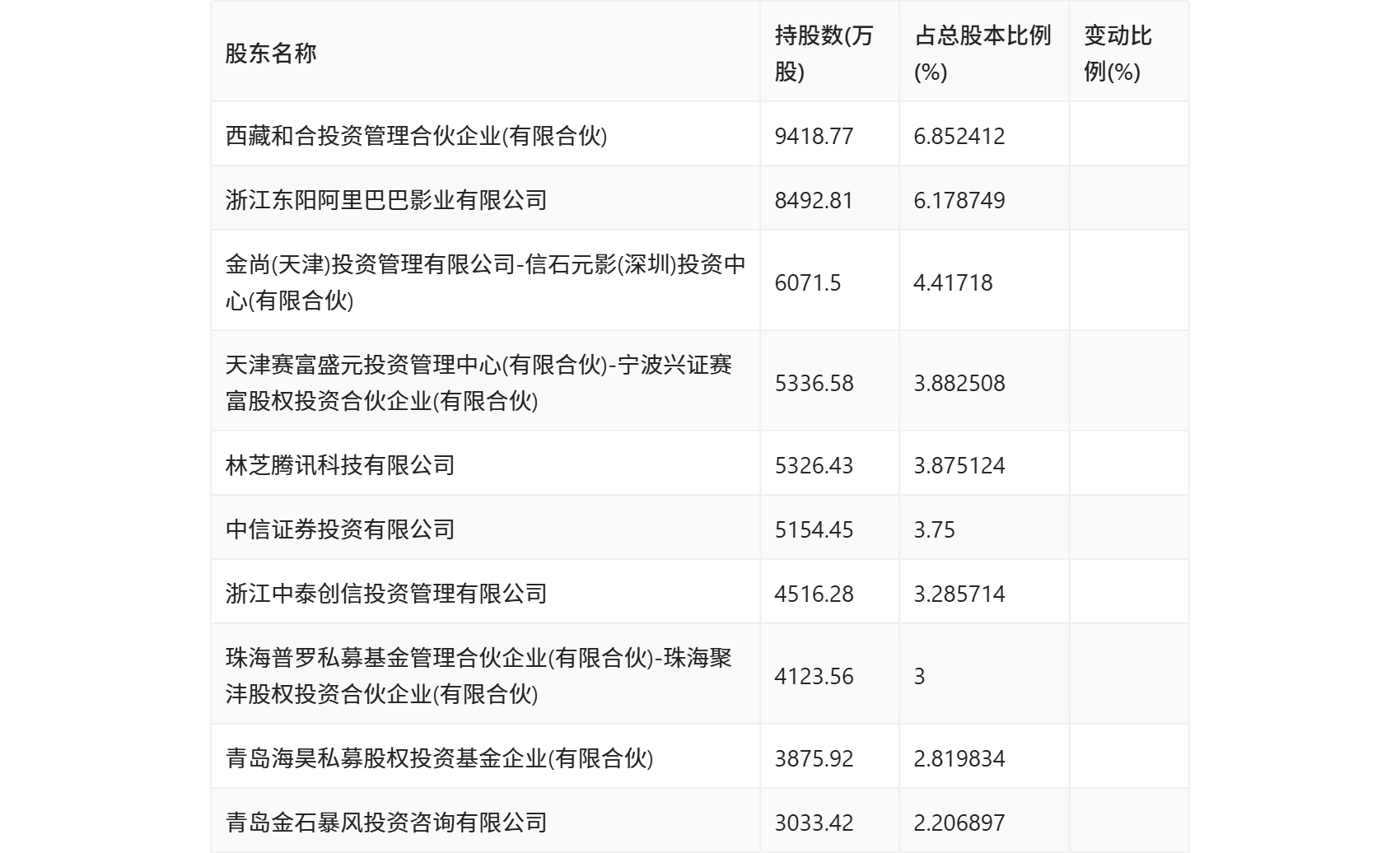This screenshot has height=853, width=1400.
Task: Click the percentage value 3 for 珠海普罗
Action: click(919, 676)
